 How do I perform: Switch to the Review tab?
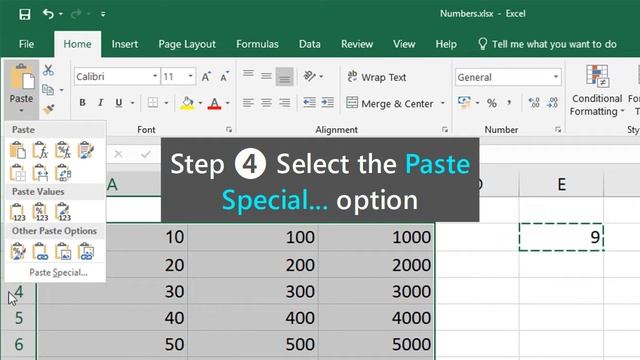pos(357,44)
